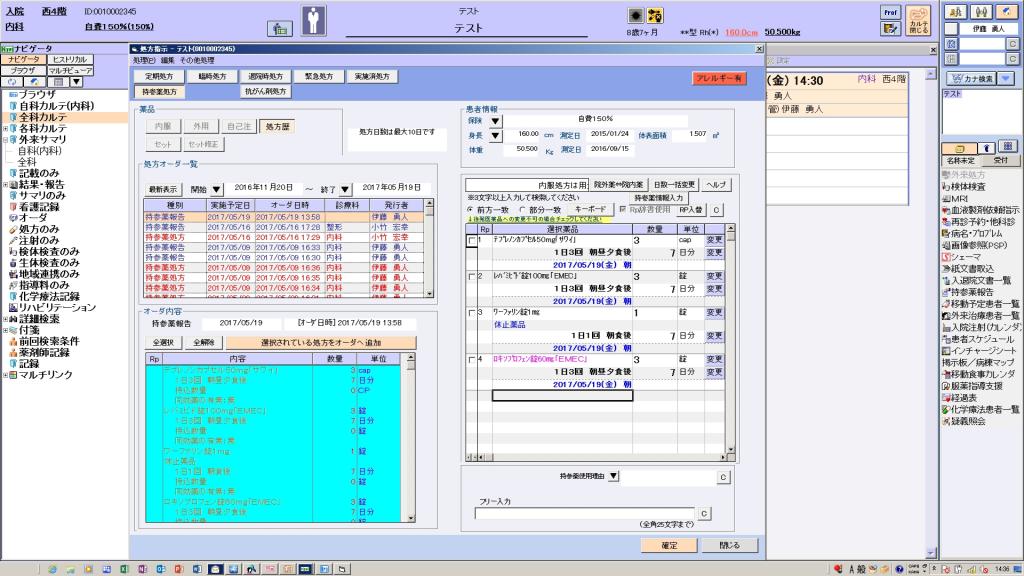Expand the 各科カルテ tree node
Screen dimensions: 1024x576
[5, 129]
